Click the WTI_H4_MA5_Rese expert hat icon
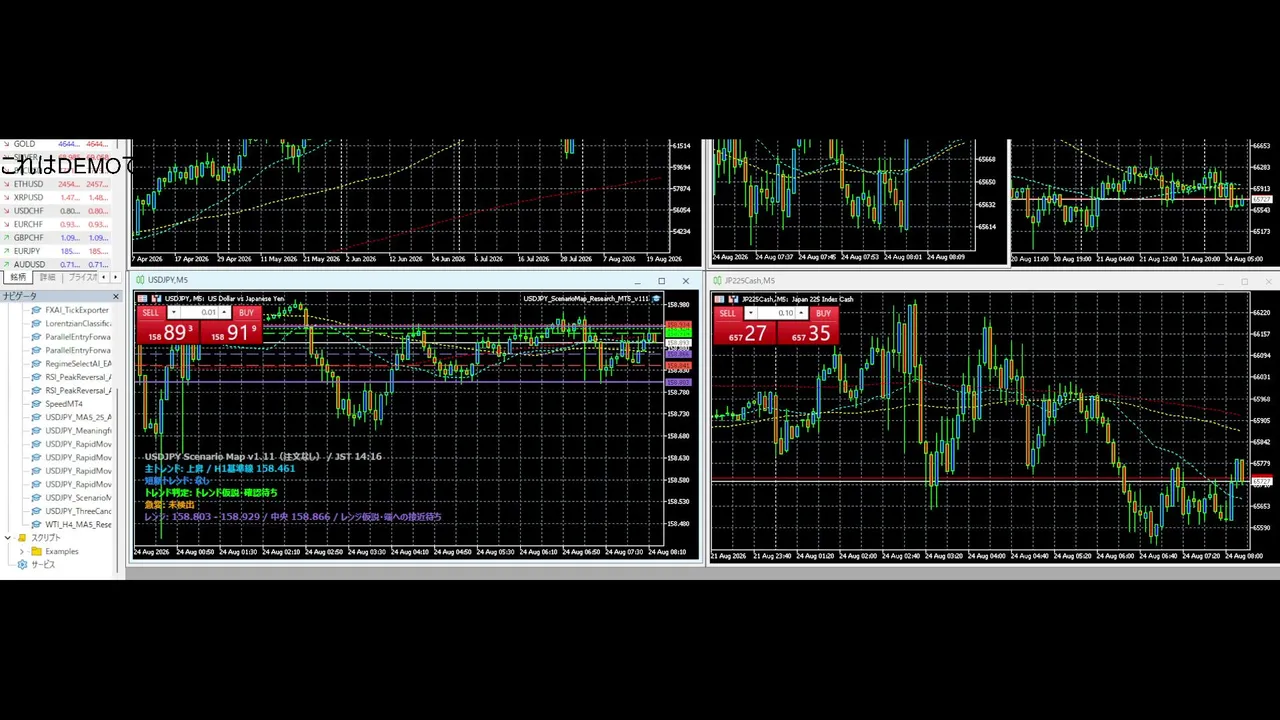The height and width of the screenshot is (720, 1280). (x=36, y=524)
